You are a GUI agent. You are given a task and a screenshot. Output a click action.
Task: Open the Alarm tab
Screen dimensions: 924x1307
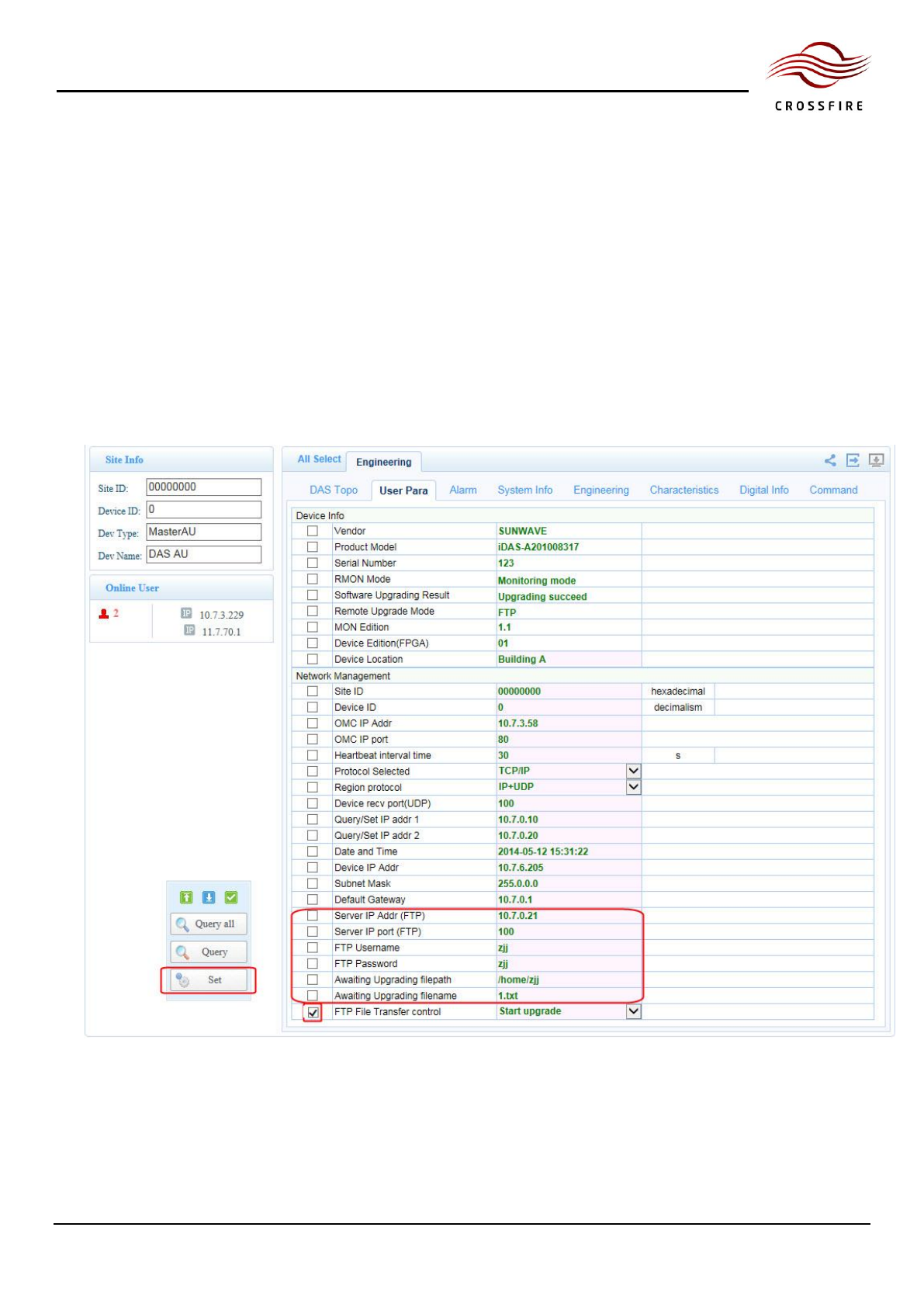[x=463, y=490]
